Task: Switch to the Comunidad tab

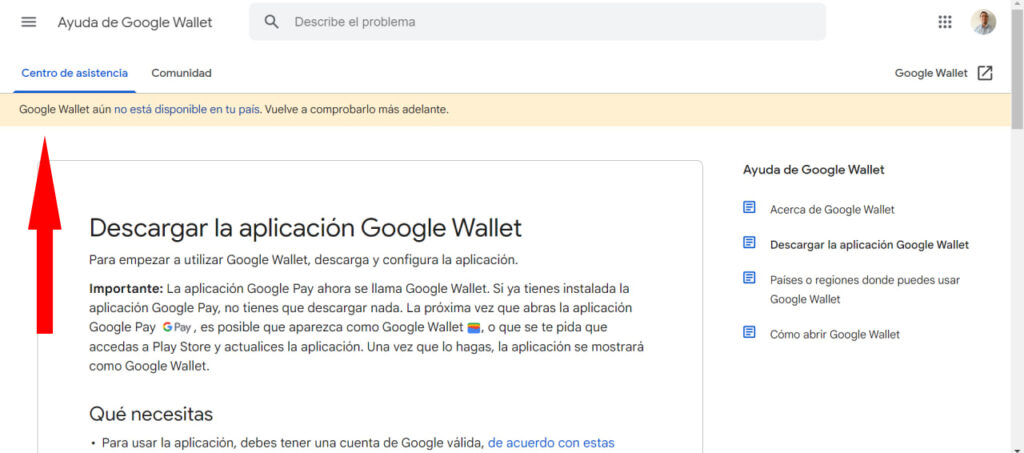Action: tap(181, 73)
